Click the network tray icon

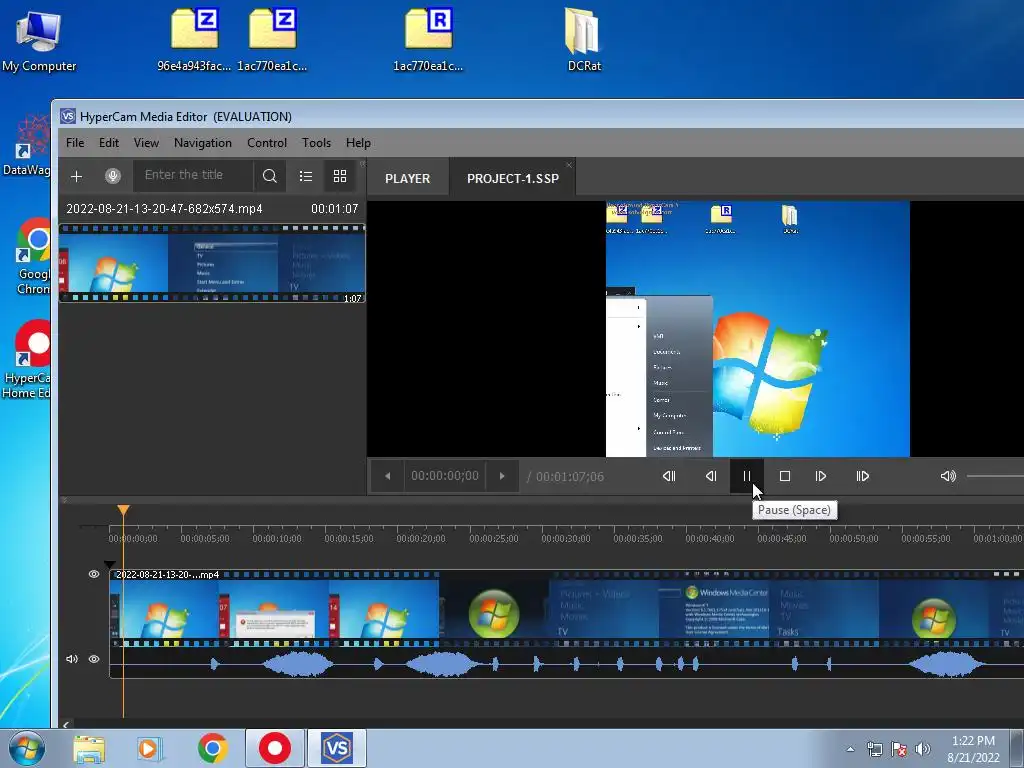[x=874, y=749]
